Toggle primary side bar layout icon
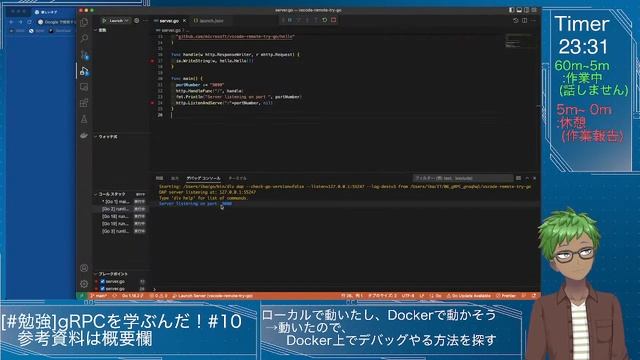The width and height of the screenshot is (640, 360). point(511,10)
